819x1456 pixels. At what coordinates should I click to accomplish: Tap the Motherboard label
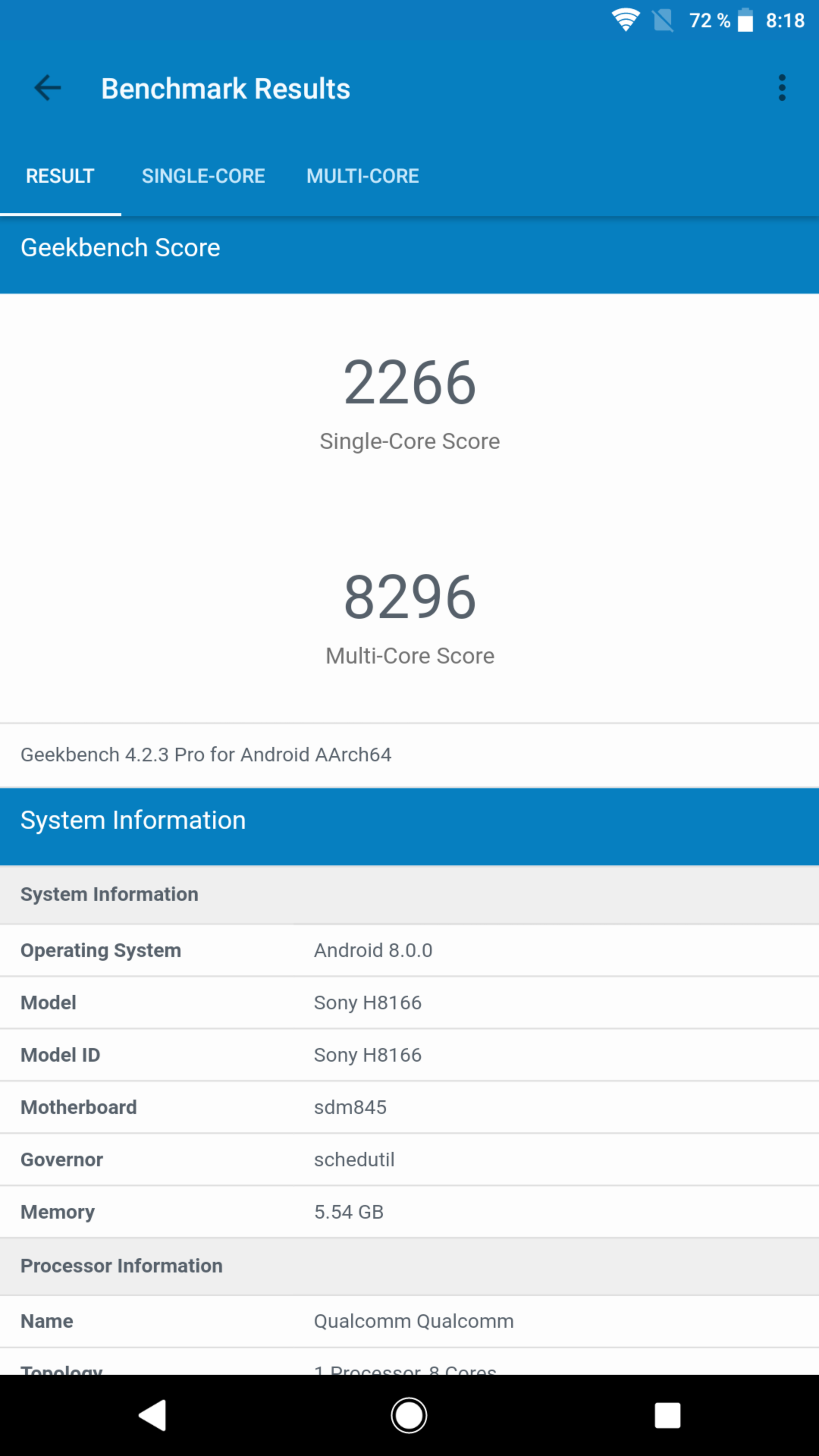(x=78, y=1107)
